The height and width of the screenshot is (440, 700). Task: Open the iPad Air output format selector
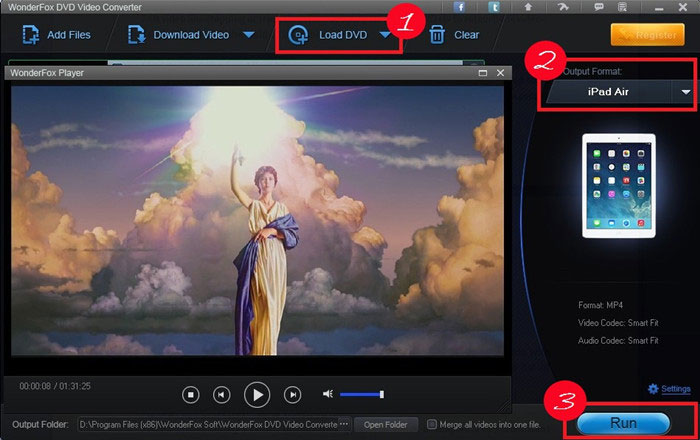[608, 92]
